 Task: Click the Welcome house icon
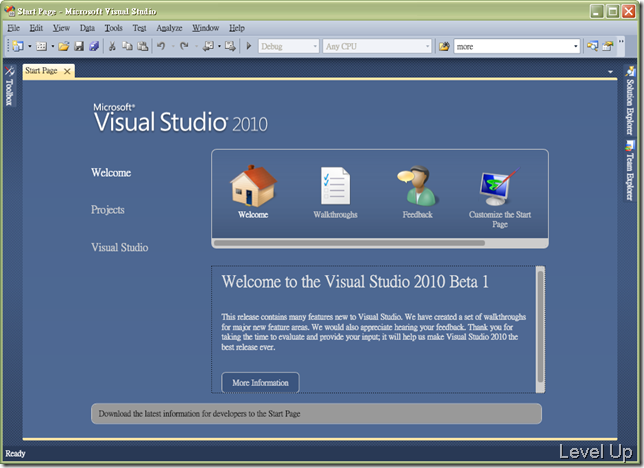point(253,186)
